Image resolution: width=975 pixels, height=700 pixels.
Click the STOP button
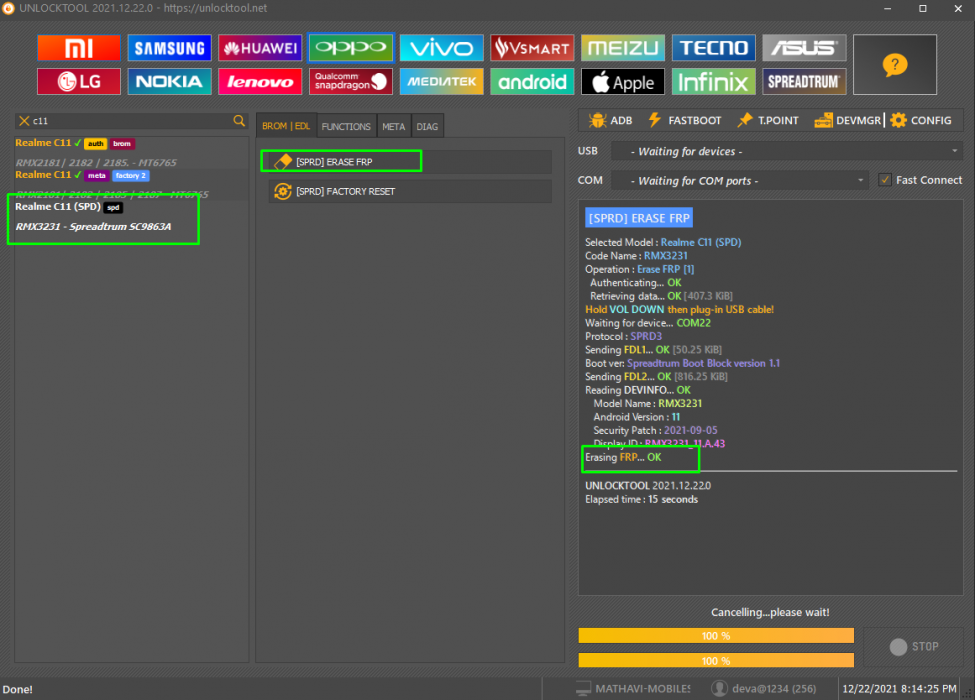tap(914, 647)
